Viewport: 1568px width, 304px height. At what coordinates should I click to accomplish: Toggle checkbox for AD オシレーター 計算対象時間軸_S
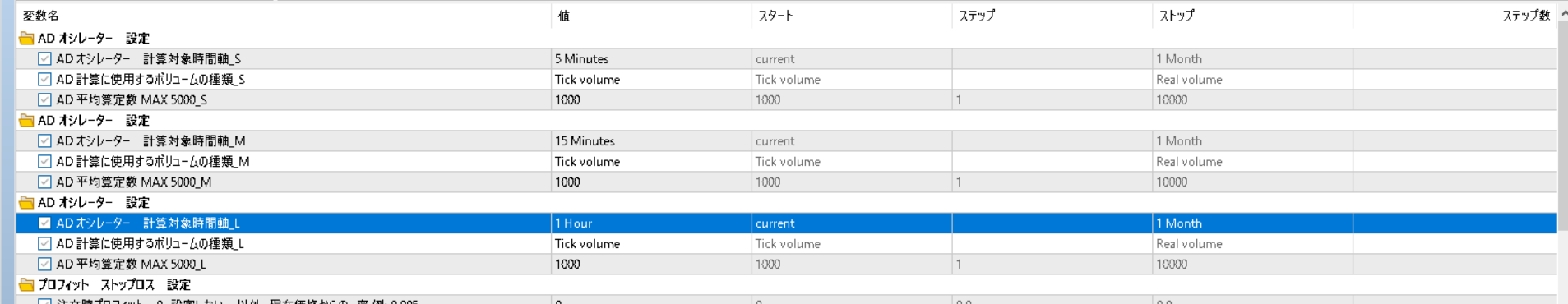pos(44,59)
